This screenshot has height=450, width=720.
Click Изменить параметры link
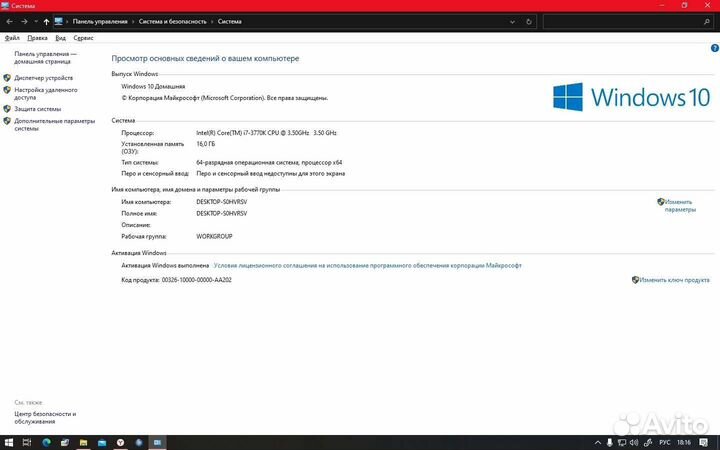[x=679, y=206]
